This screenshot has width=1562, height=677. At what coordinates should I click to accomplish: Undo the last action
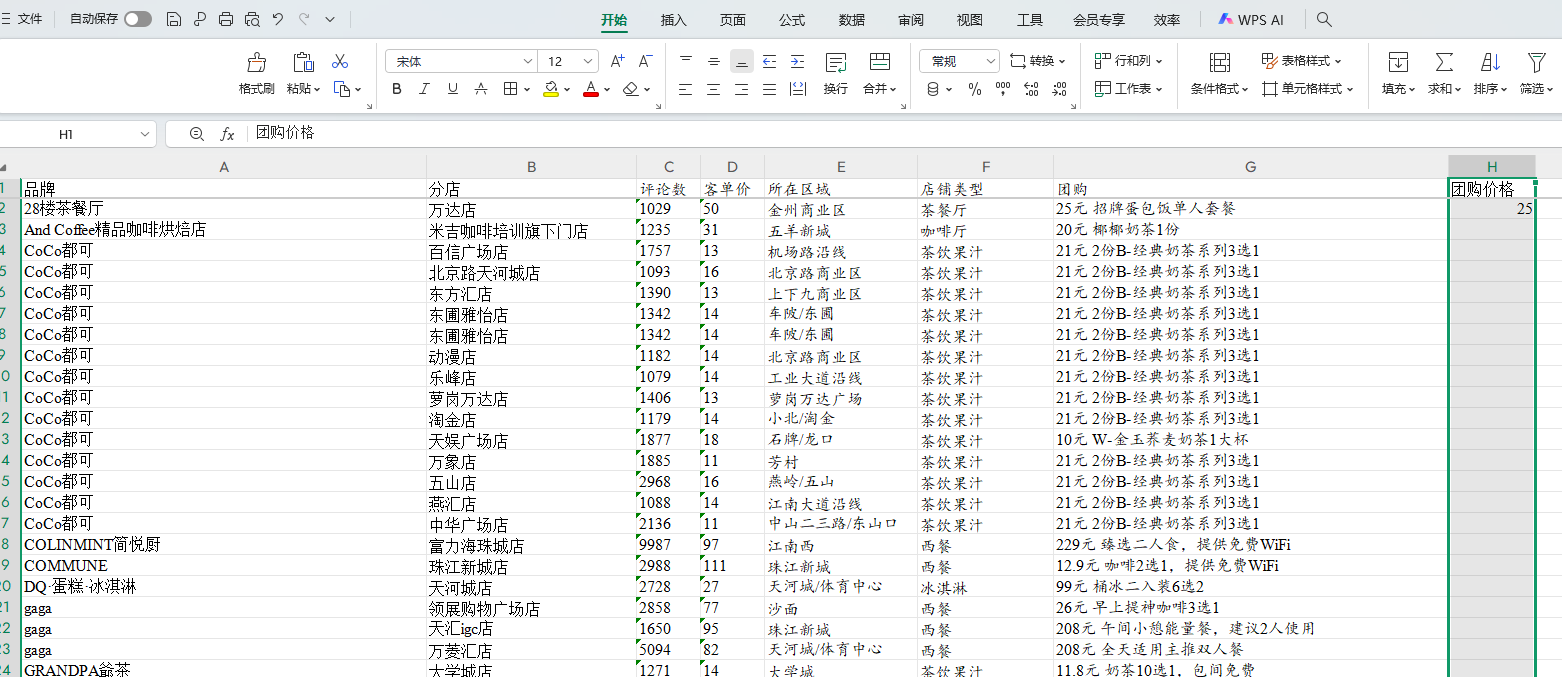pyautogui.click(x=278, y=19)
